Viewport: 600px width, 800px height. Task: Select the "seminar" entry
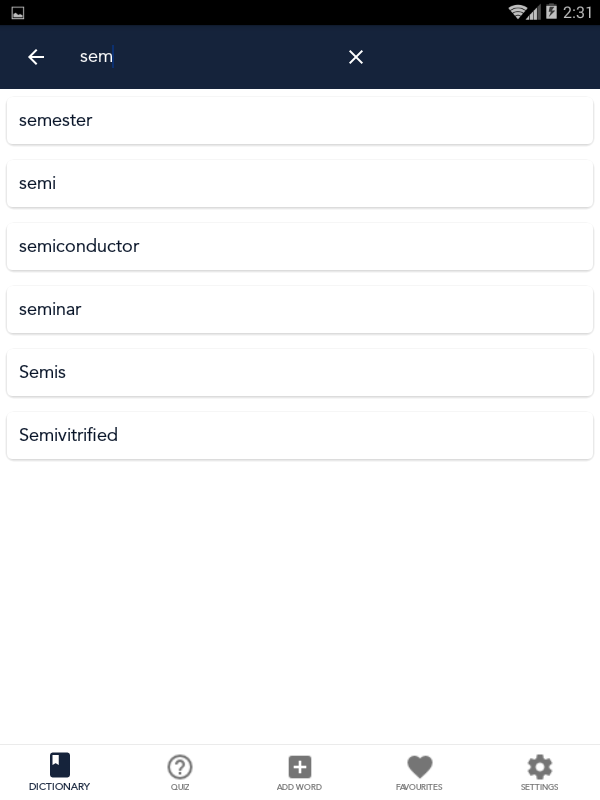click(x=300, y=310)
